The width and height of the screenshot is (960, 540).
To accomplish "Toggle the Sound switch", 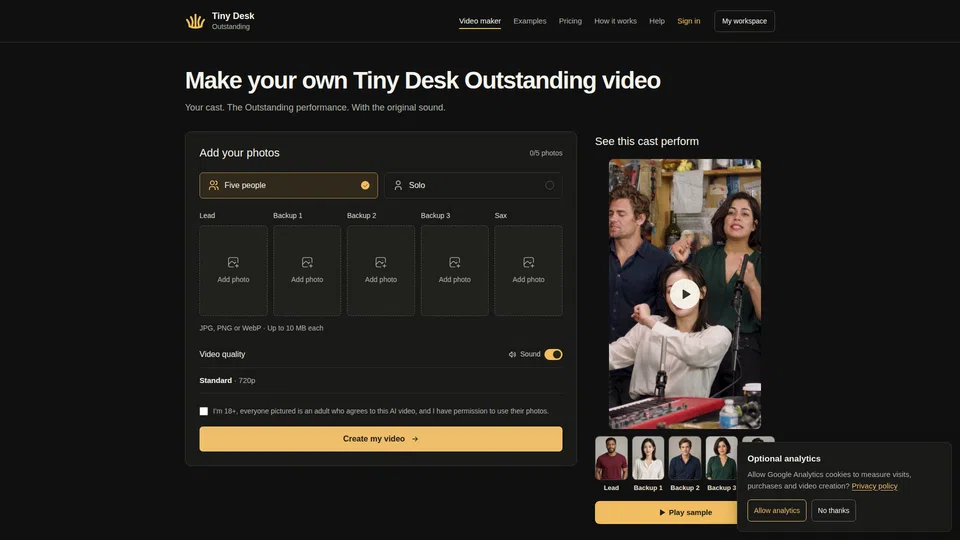I will pos(553,354).
